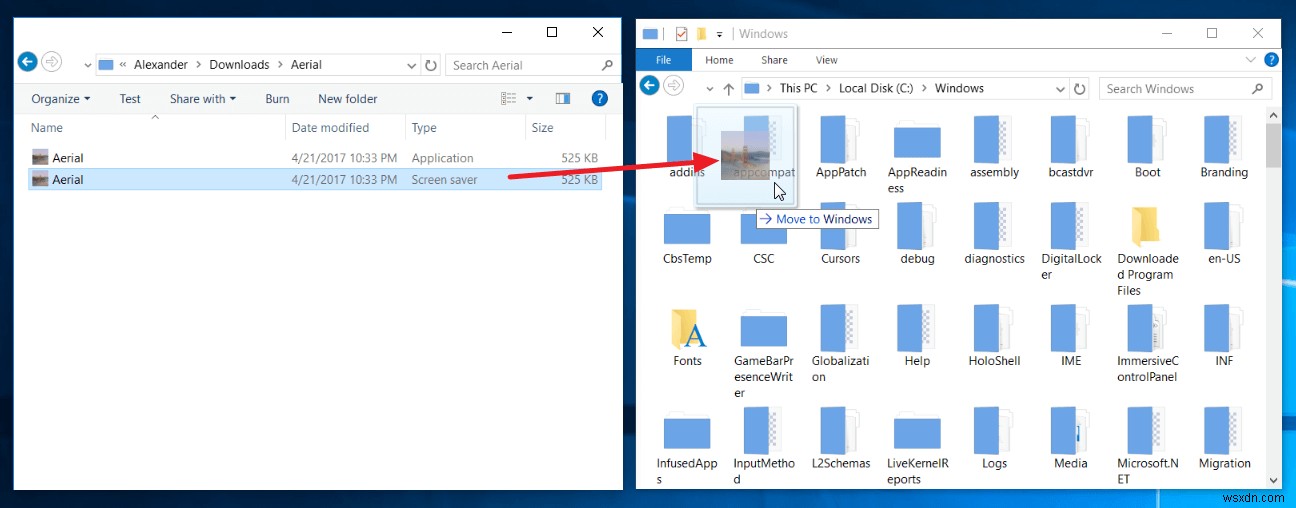This screenshot has height=508, width=1296.
Task: Switch to the View ribbon tab
Action: tap(826, 60)
